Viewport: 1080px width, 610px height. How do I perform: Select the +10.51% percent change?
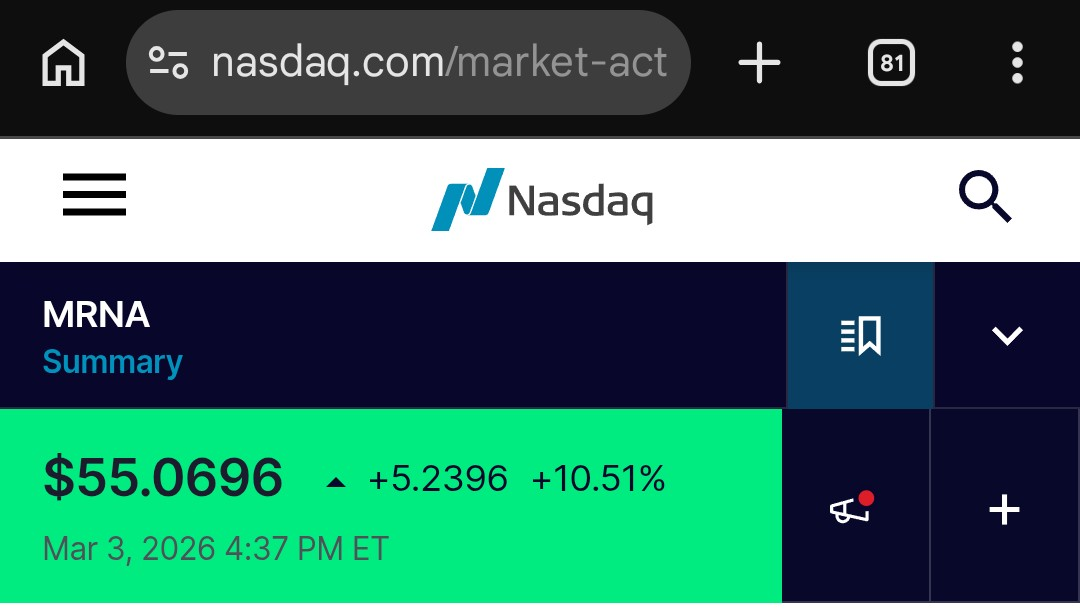tap(598, 480)
